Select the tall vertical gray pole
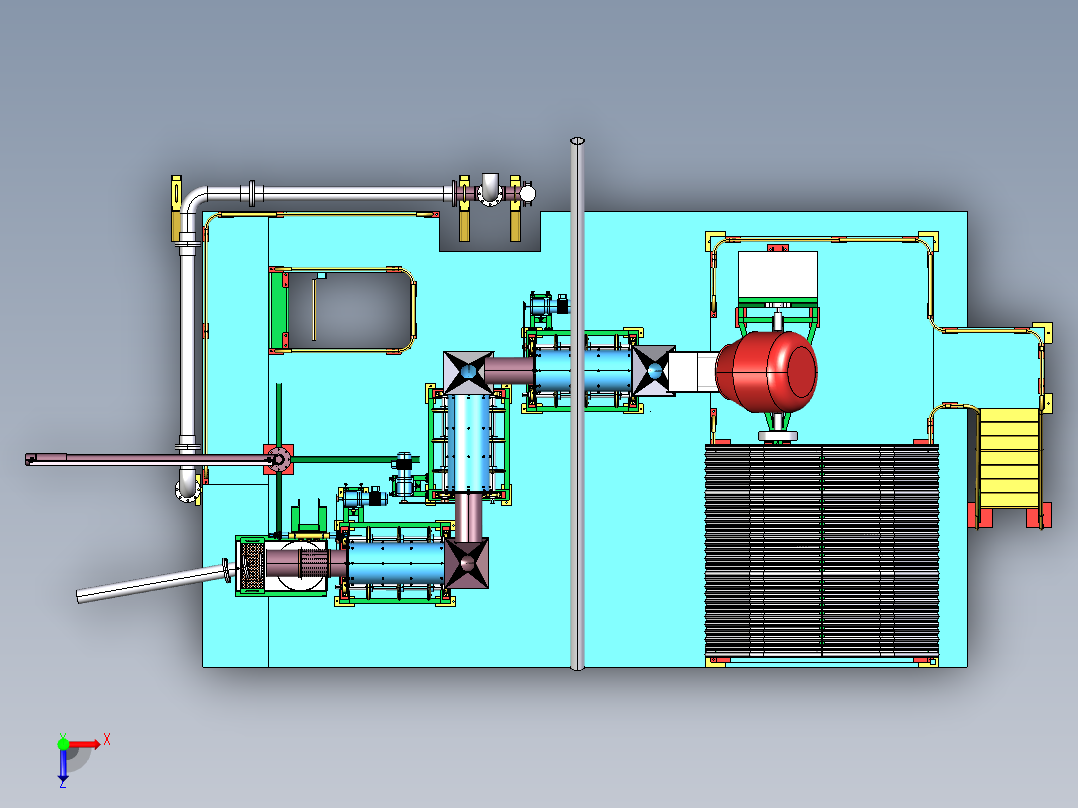The height and width of the screenshot is (808, 1078). (x=578, y=404)
